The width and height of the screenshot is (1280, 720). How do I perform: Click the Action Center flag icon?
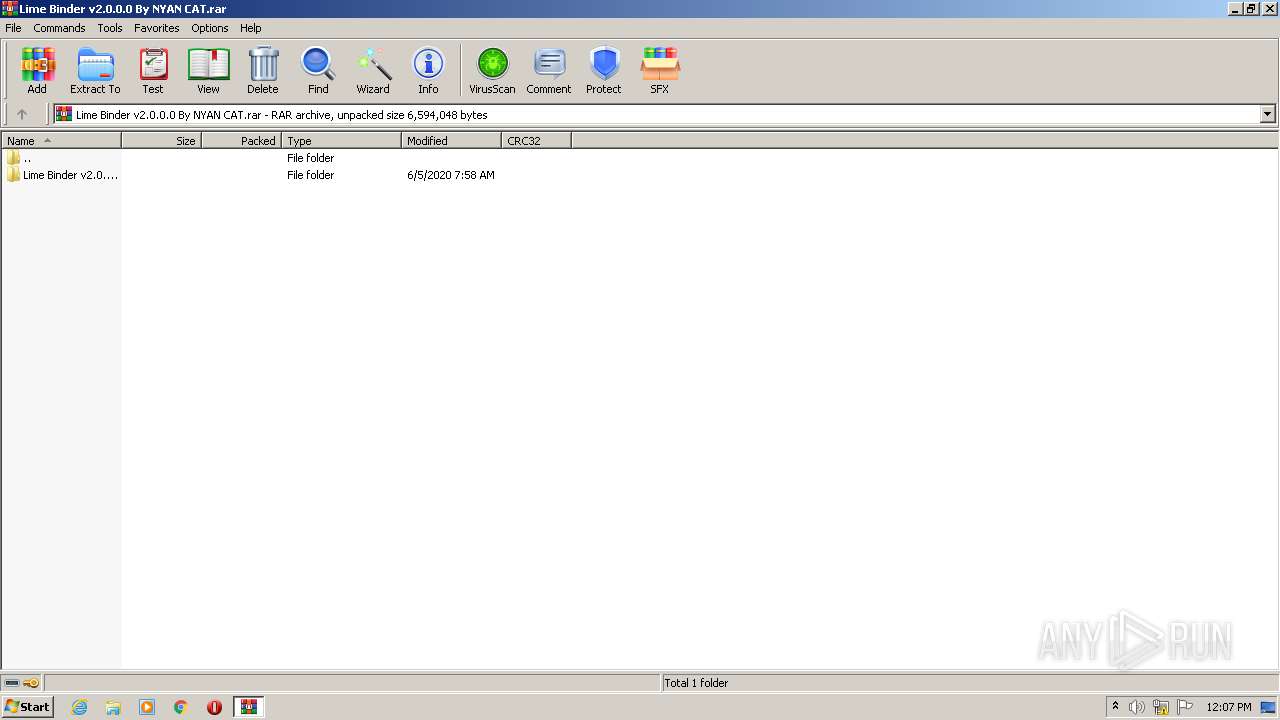pyautogui.click(x=1185, y=707)
